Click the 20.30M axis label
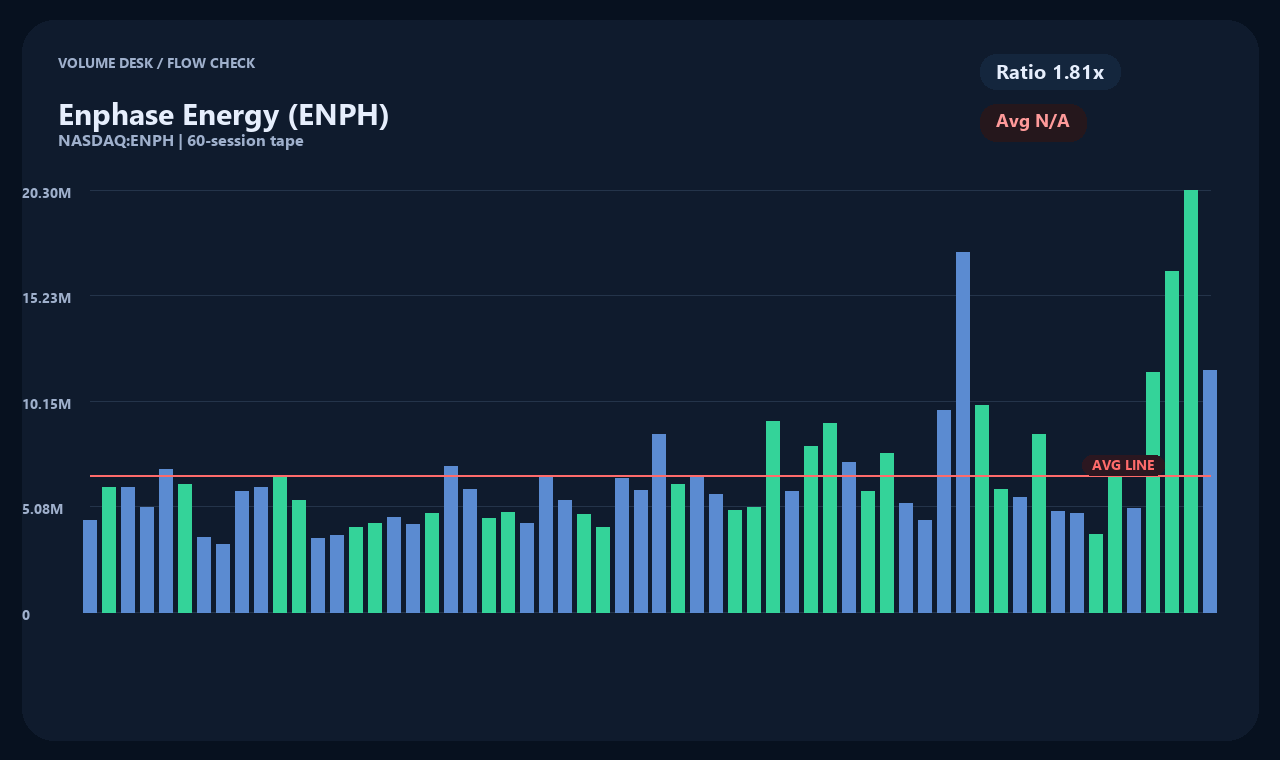The width and height of the screenshot is (1280, 760). point(46,192)
